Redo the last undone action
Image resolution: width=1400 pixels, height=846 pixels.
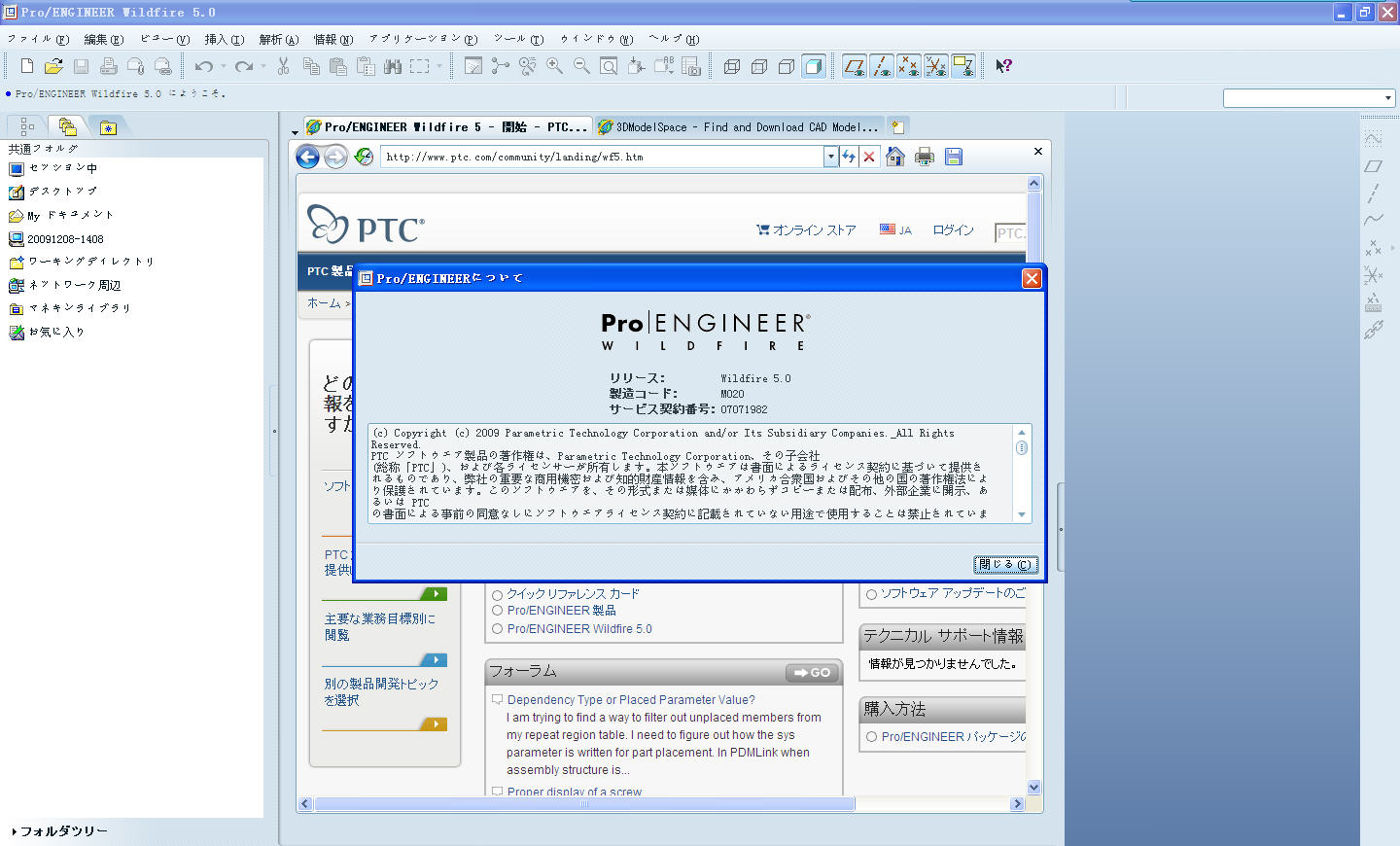click(243, 66)
